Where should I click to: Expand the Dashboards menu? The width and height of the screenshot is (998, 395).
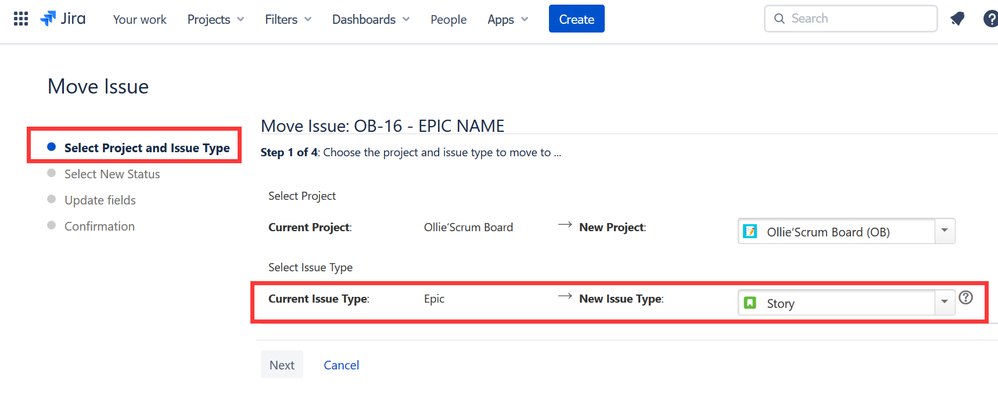point(371,20)
